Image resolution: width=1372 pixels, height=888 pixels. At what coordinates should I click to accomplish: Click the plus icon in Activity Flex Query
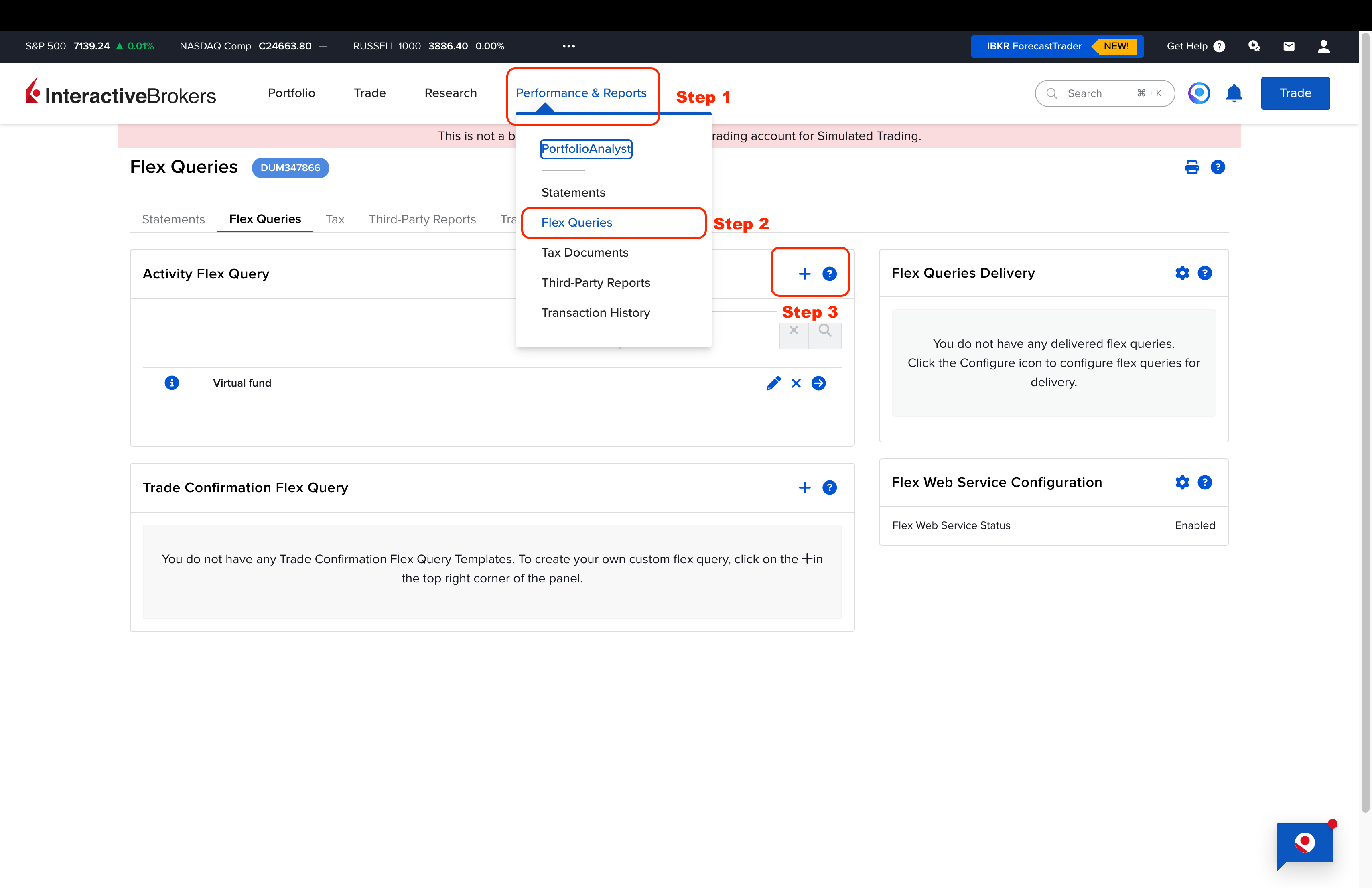(804, 274)
